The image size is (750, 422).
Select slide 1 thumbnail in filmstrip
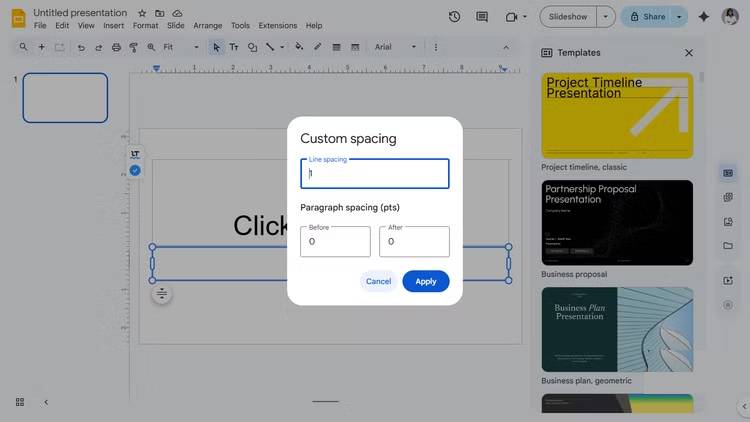tap(65, 98)
